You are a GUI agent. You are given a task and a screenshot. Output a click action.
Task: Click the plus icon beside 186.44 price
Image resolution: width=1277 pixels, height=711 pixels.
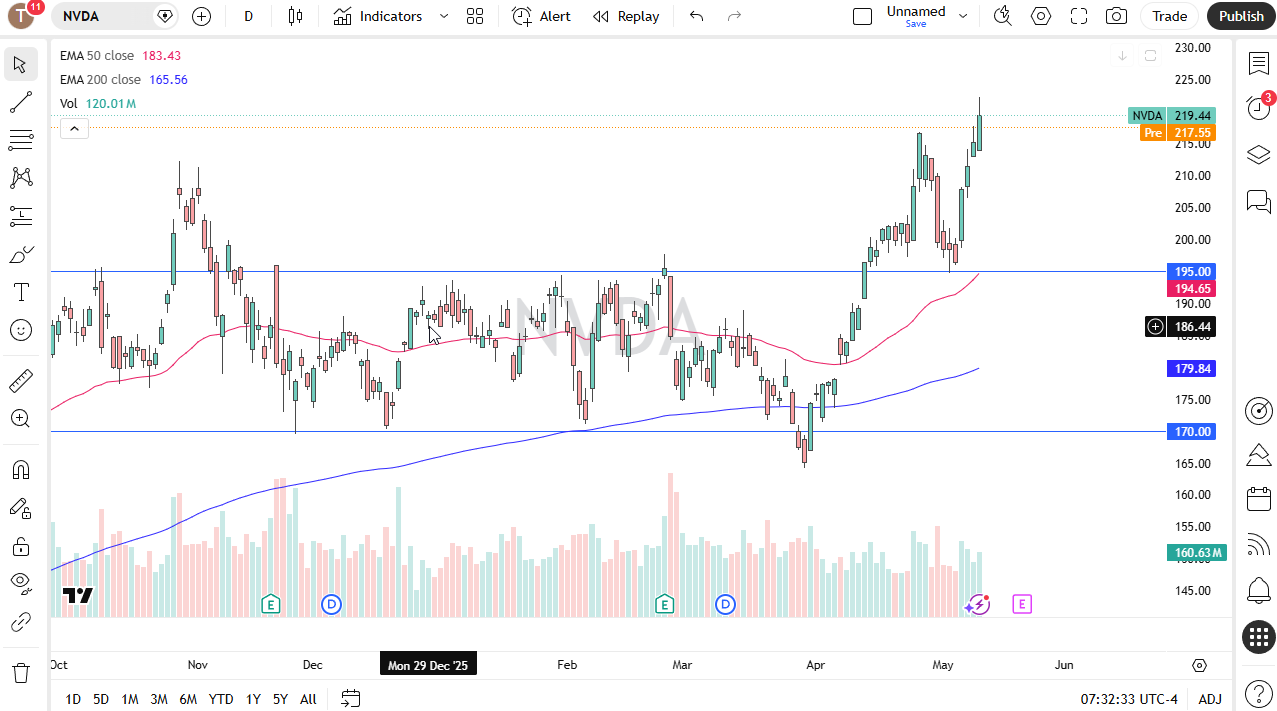pos(1155,326)
